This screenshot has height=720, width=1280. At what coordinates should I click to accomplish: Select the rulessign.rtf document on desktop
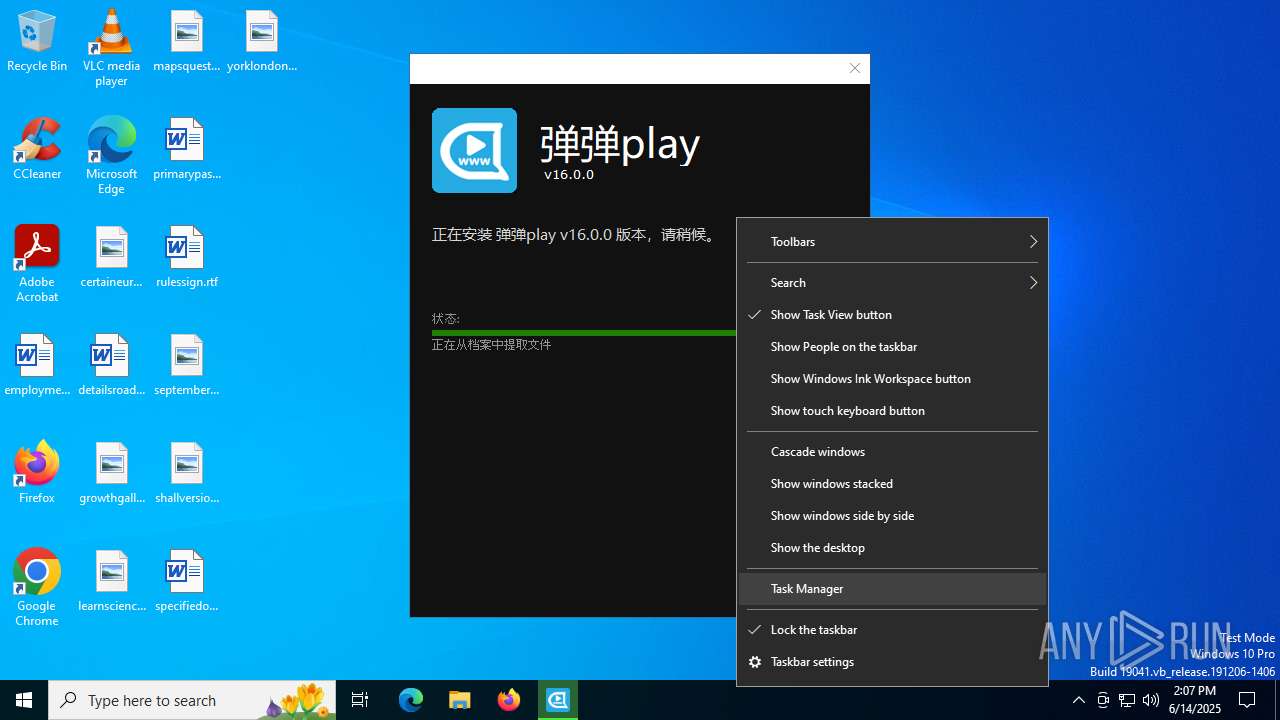coord(186,258)
